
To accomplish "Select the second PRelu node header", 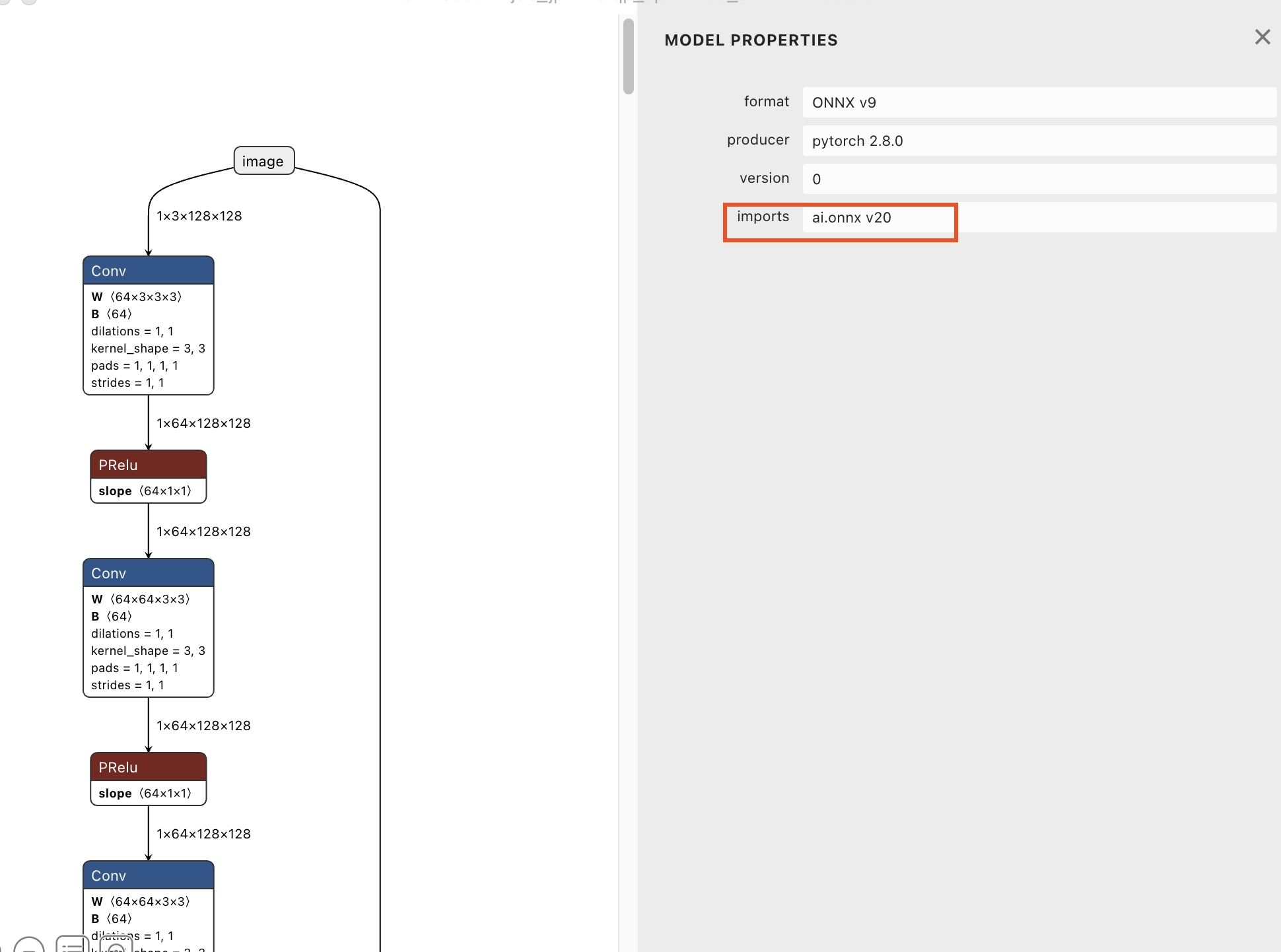I will coord(148,767).
